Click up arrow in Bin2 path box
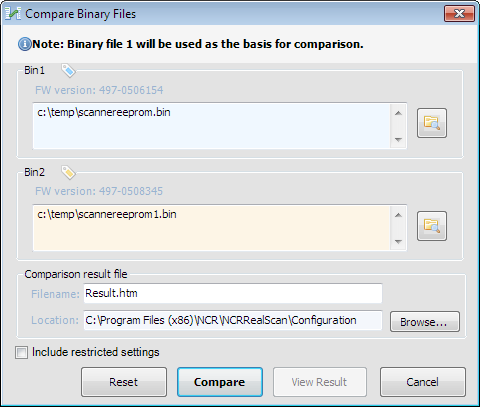This screenshot has height=407, width=480. [398, 215]
